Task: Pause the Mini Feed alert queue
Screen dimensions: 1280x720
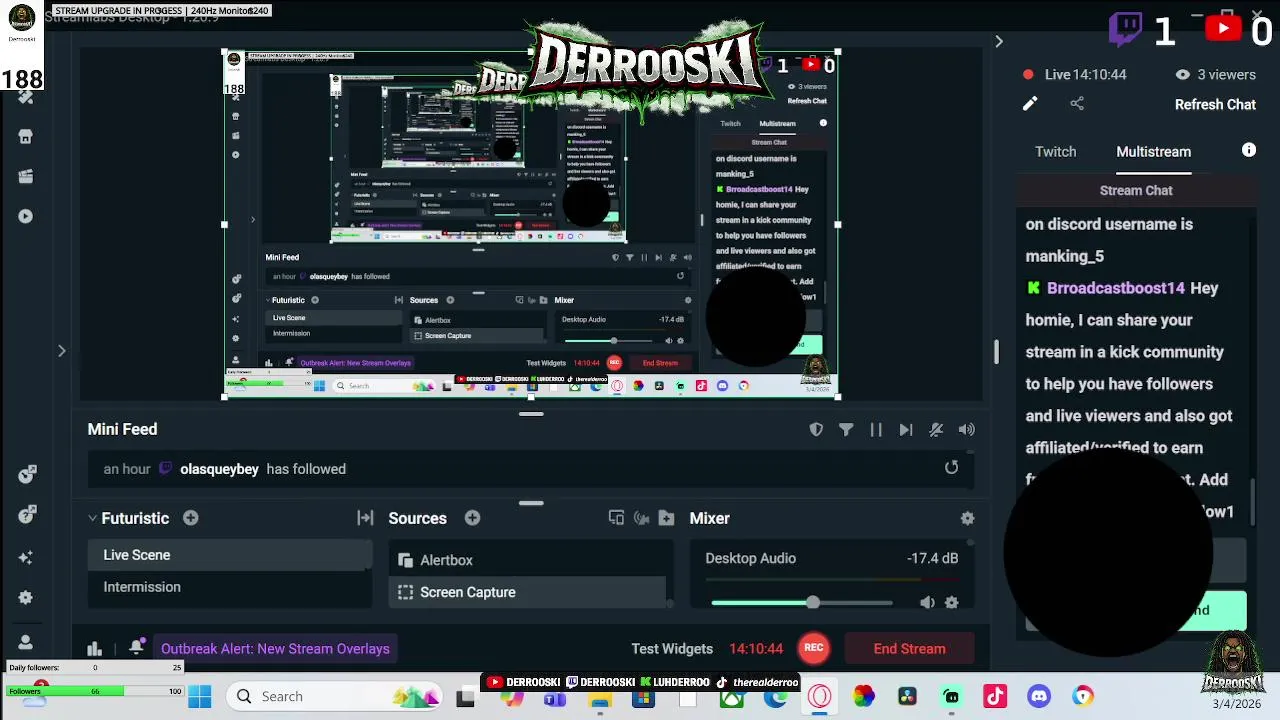Action: pos(876,429)
